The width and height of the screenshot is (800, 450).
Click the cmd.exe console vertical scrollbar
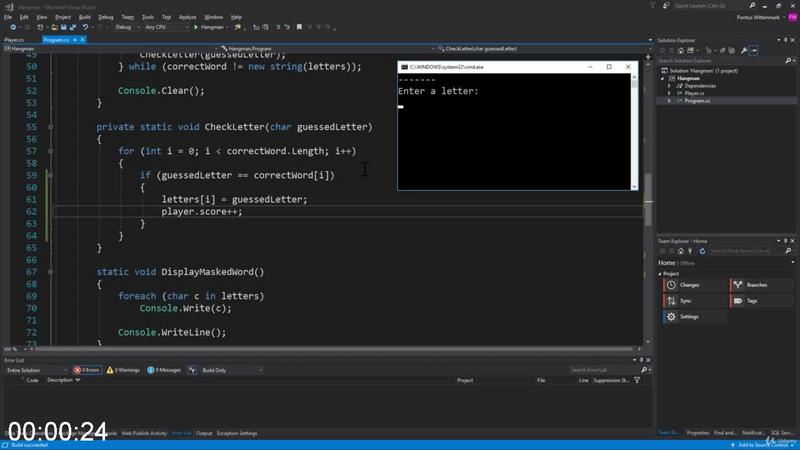(634, 132)
